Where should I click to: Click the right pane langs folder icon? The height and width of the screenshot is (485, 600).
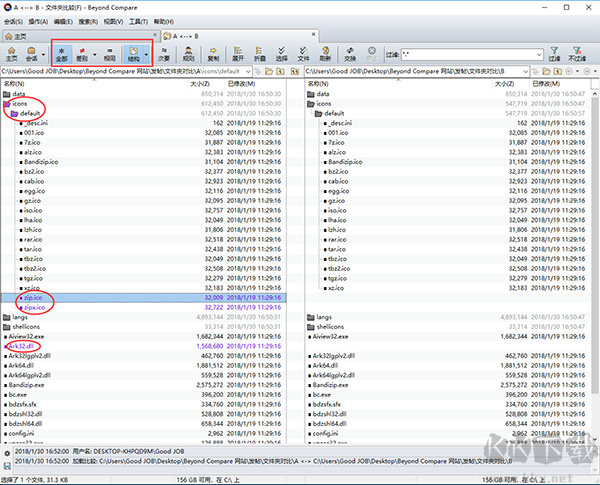click(311, 317)
